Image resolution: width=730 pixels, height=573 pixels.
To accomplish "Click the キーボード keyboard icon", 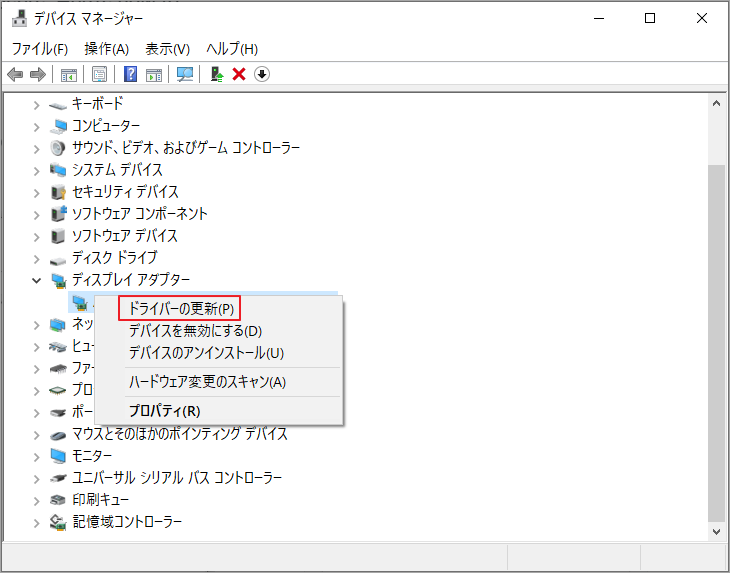I will point(58,106).
